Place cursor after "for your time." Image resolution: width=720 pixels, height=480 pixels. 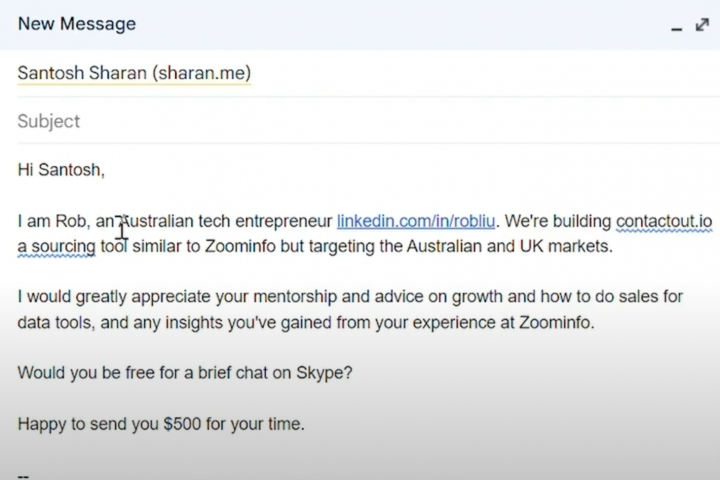(305, 424)
